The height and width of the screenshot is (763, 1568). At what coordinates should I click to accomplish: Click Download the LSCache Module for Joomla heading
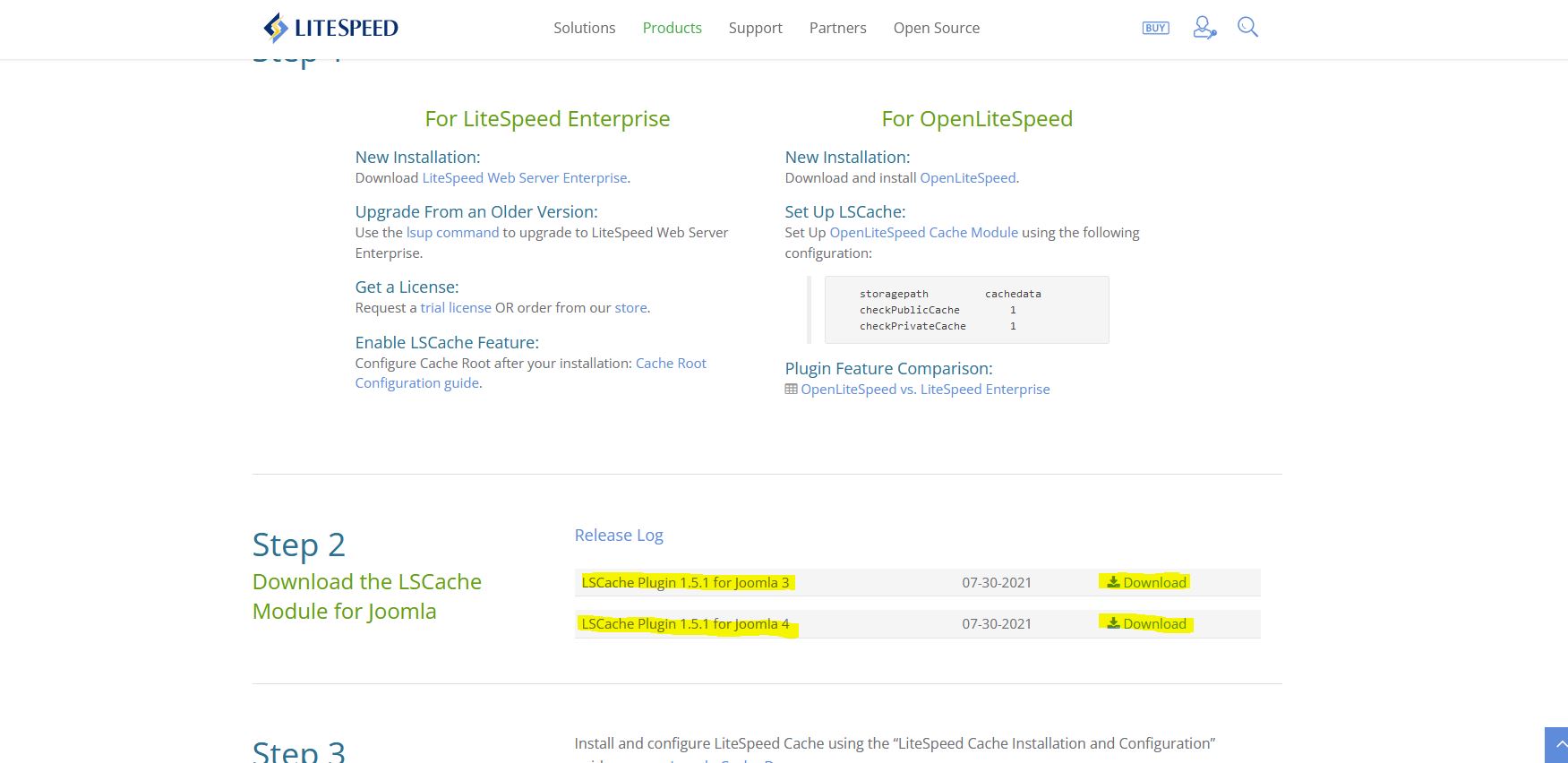367,596
